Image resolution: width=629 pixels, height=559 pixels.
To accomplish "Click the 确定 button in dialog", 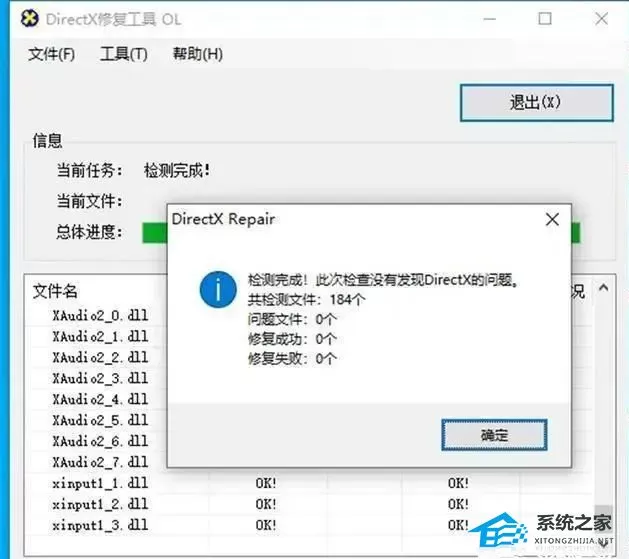I will (x=494, y=435).
